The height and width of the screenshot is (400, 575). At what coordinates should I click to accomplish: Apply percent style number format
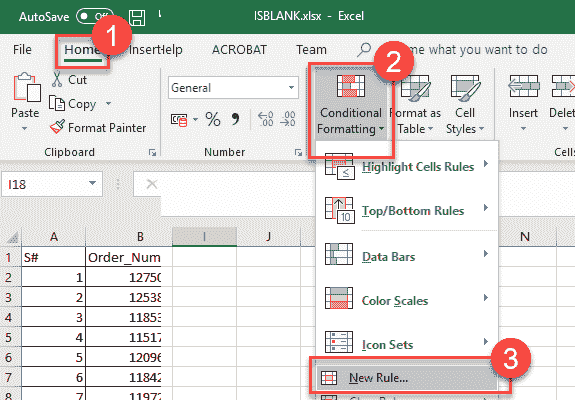[213, 119]
